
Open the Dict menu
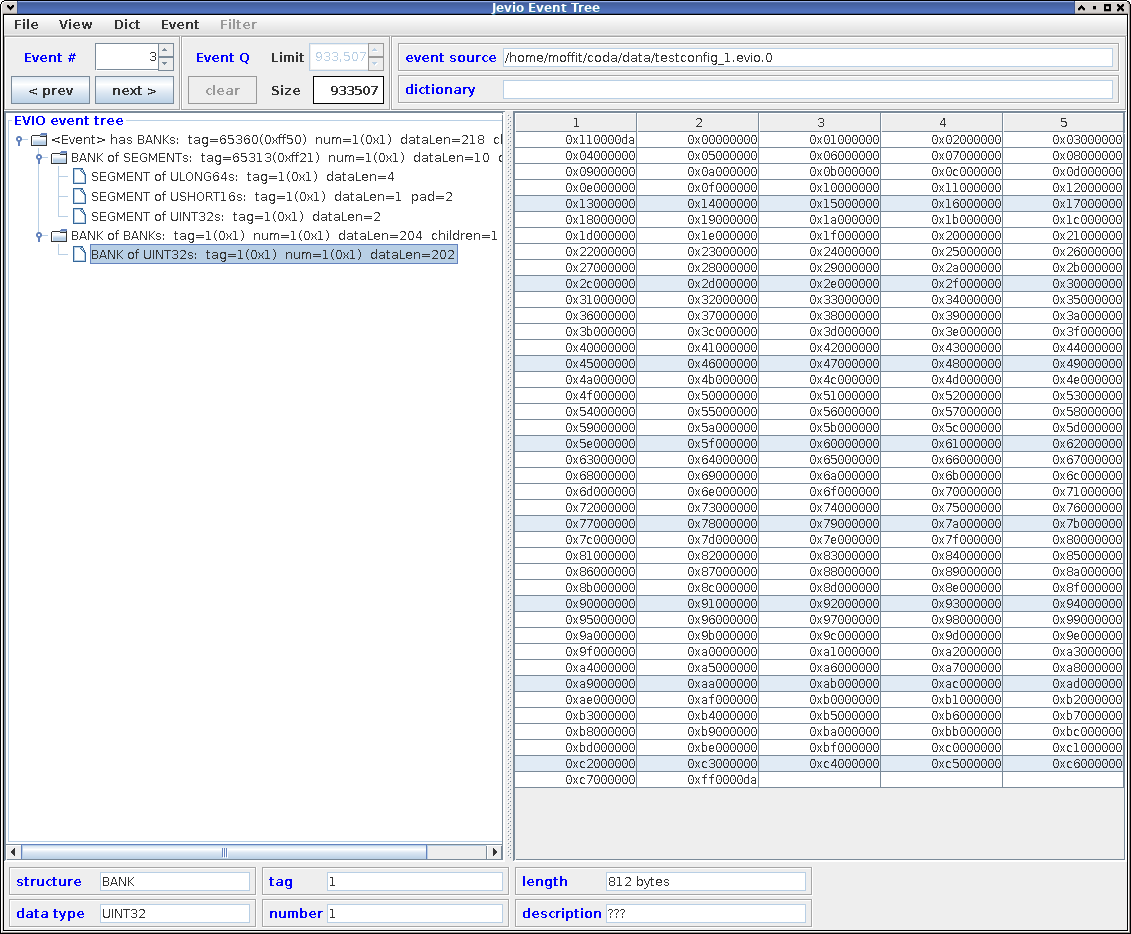pyautogui.click(x=127, y=24)
